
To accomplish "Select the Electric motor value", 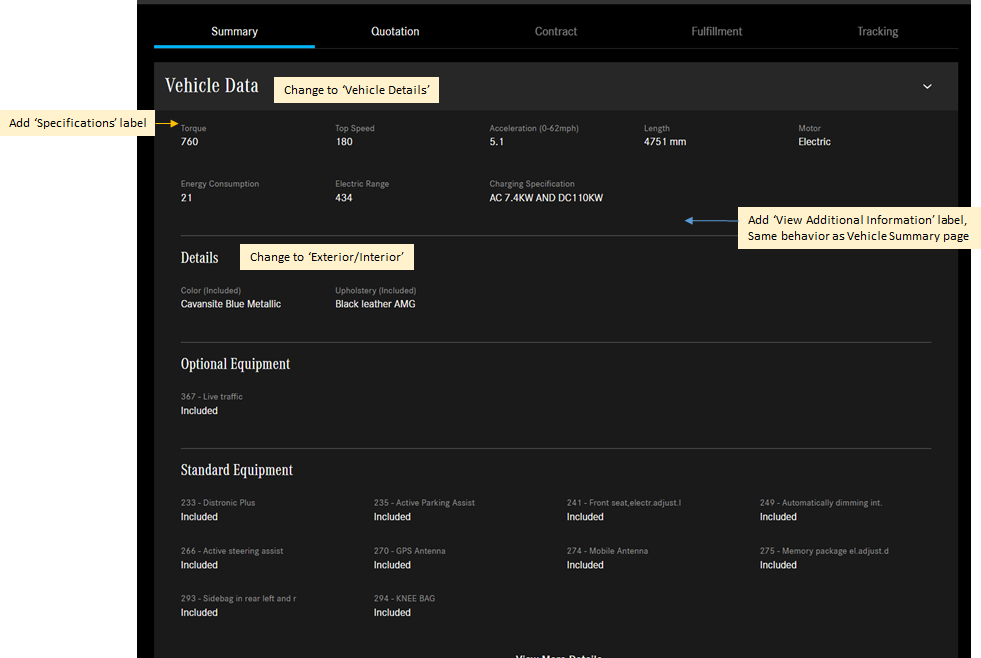I will coord(815,142).
